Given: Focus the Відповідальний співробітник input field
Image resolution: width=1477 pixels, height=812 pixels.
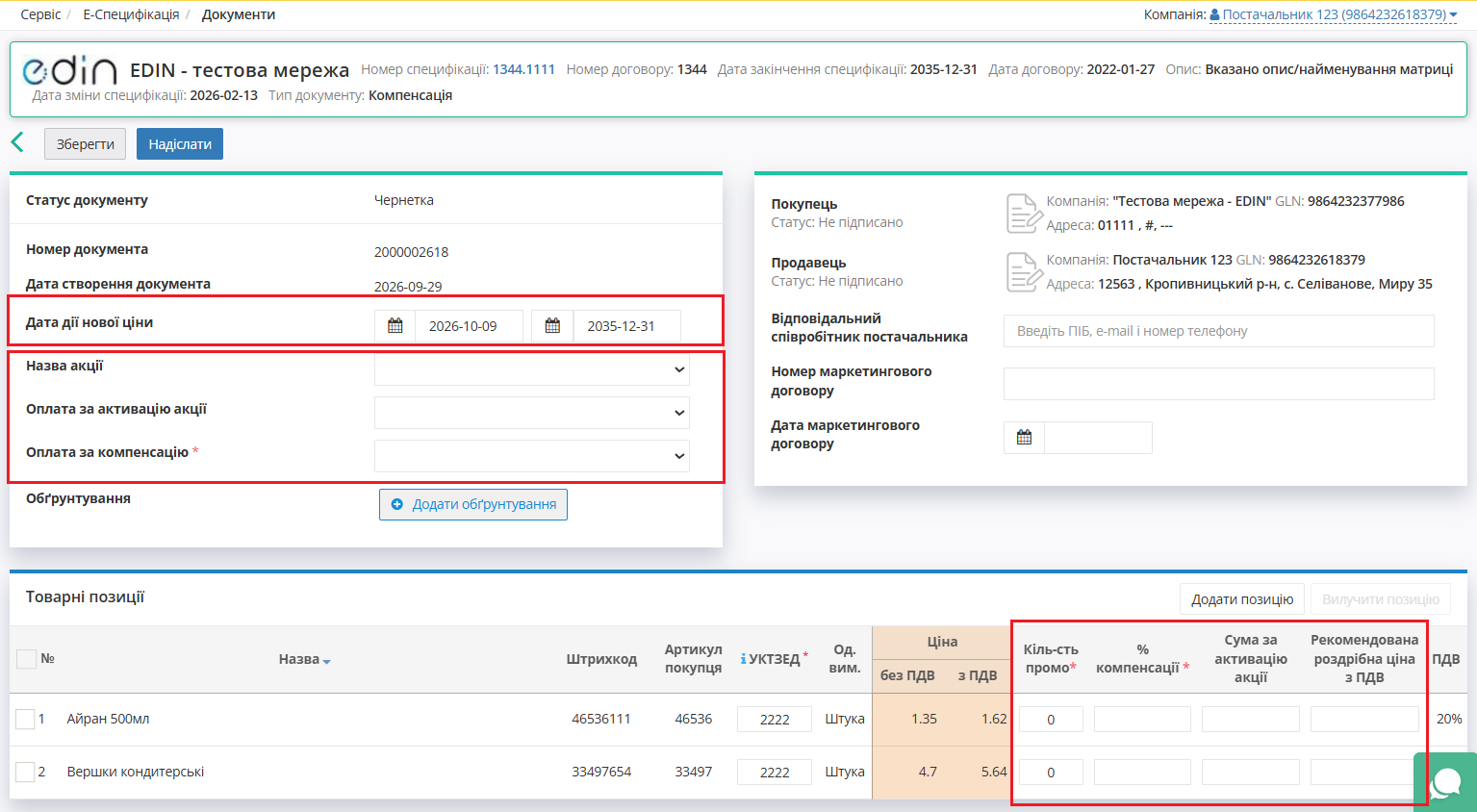Looking at the screenshot, I should tap(1219, 331).
